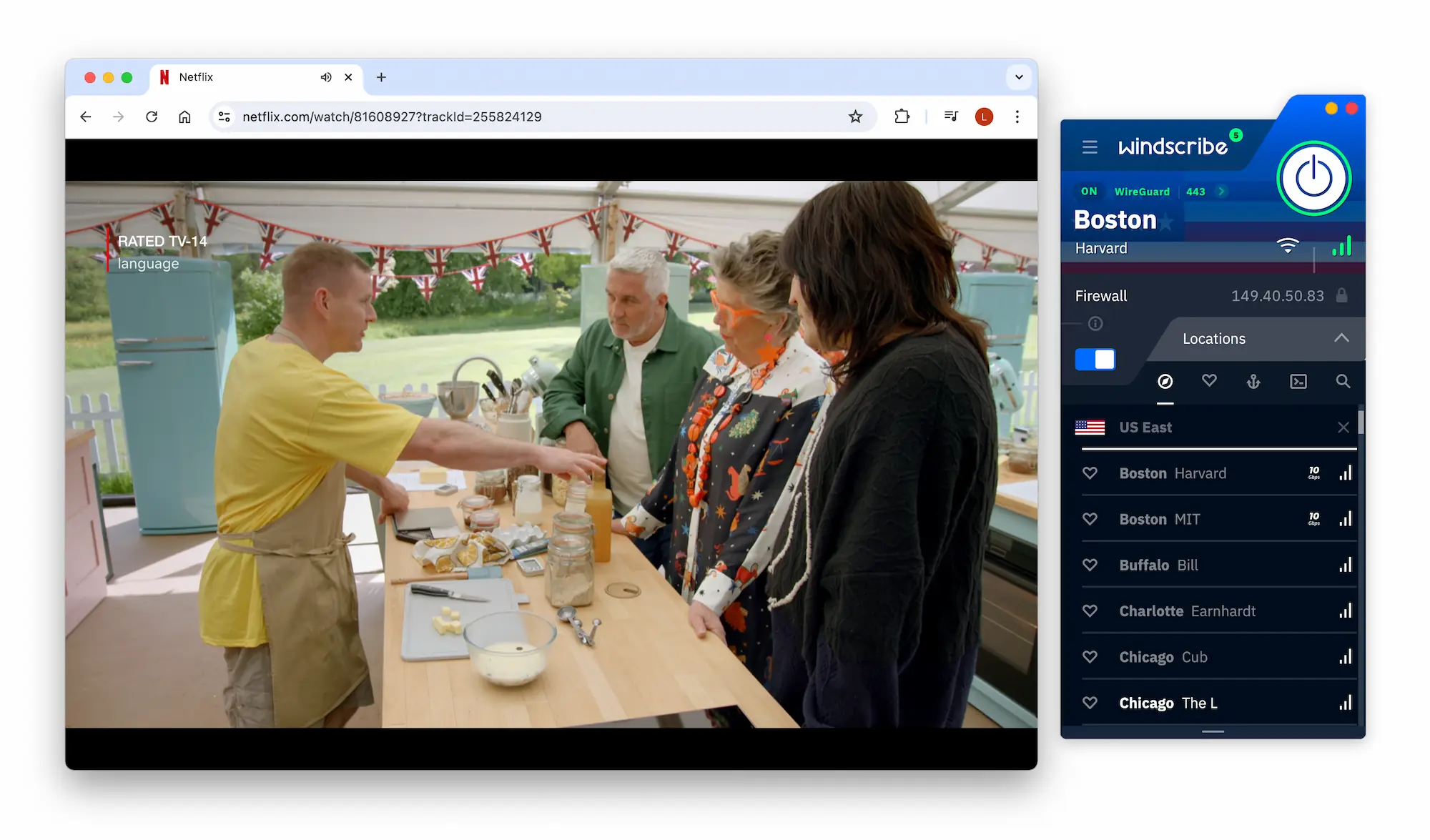This screenshot has height=840, width=1430.
Task: Open the tab search dropdown
Action: (x=1019, y=77)
